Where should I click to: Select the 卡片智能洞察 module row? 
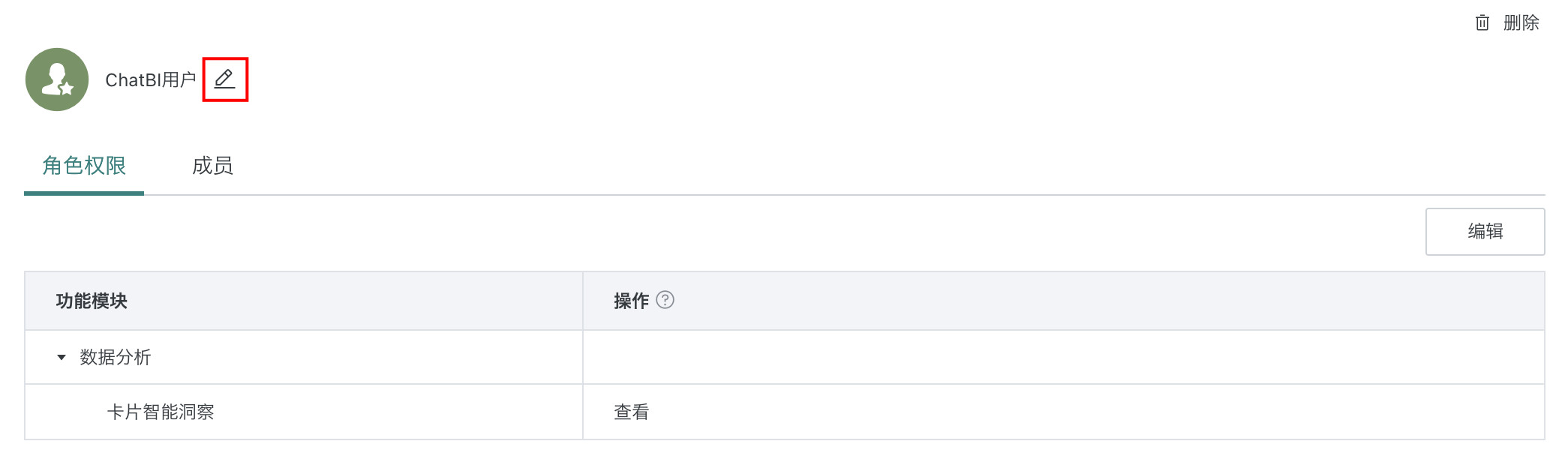161,412
